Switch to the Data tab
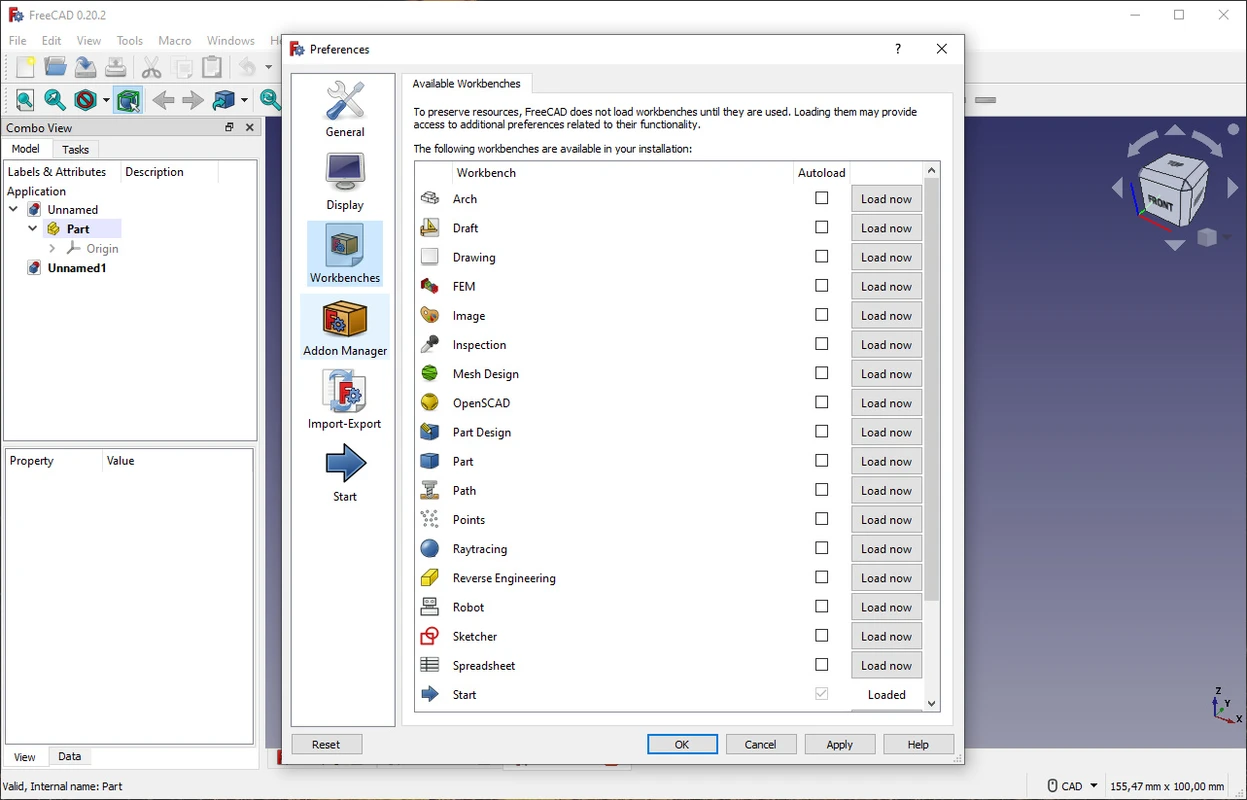 [69, 756]
